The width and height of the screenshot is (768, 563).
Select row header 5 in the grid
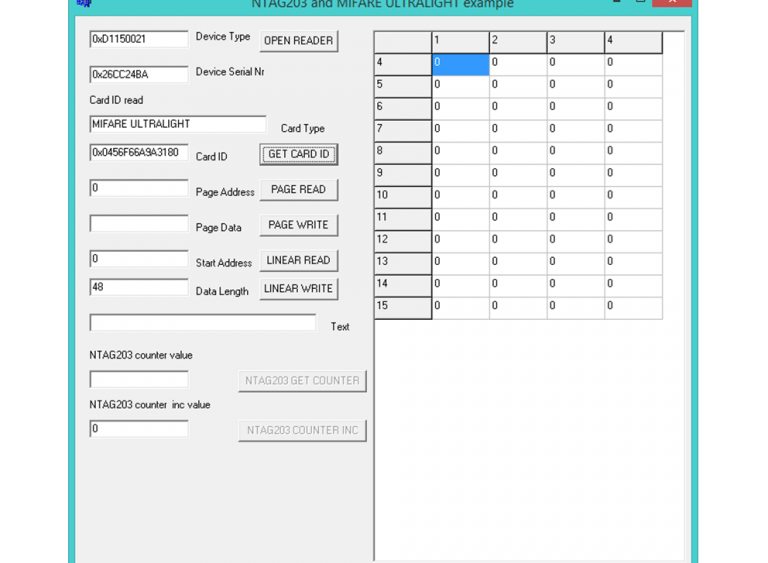[403, 86]
